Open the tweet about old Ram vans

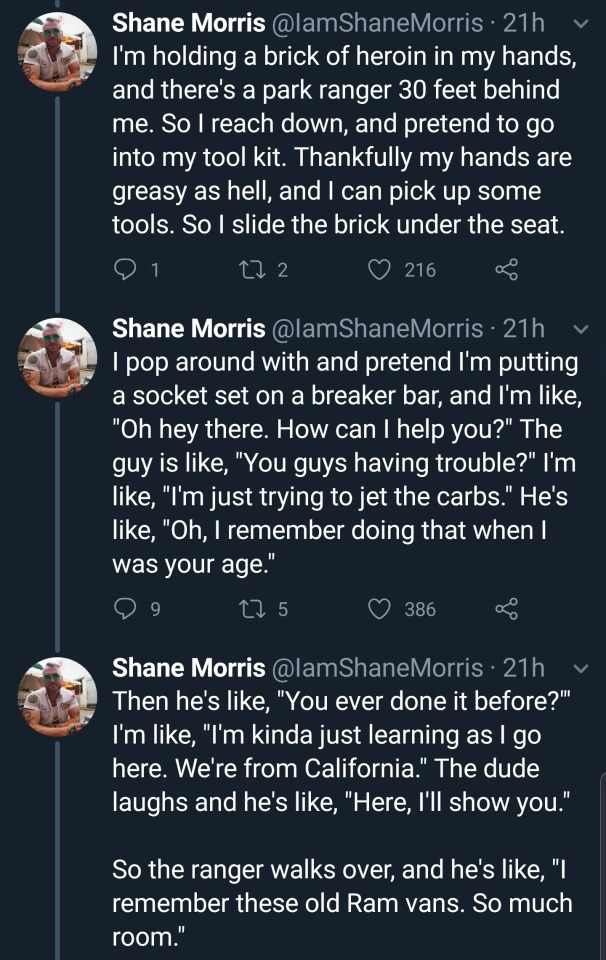(x=342, y=800)
